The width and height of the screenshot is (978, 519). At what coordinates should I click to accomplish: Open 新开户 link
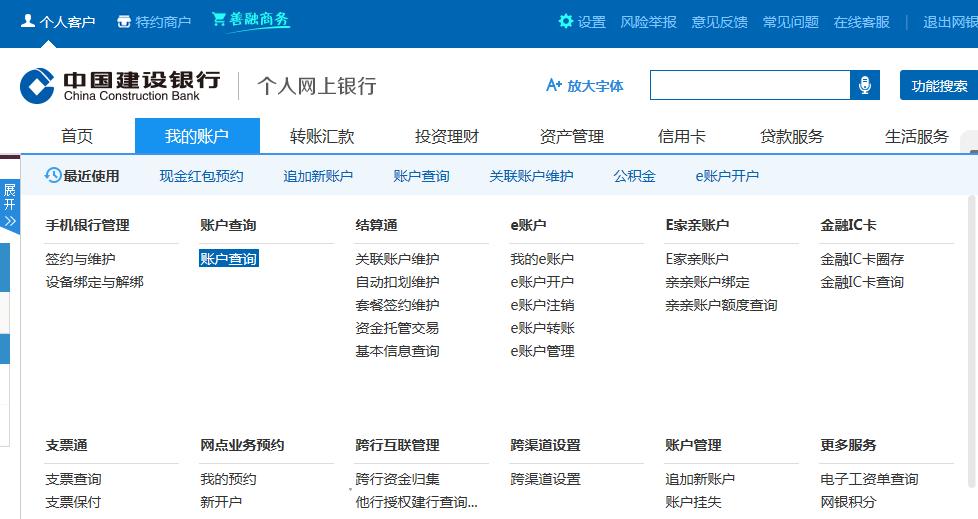pyautogui.click(x=221, y=502)
